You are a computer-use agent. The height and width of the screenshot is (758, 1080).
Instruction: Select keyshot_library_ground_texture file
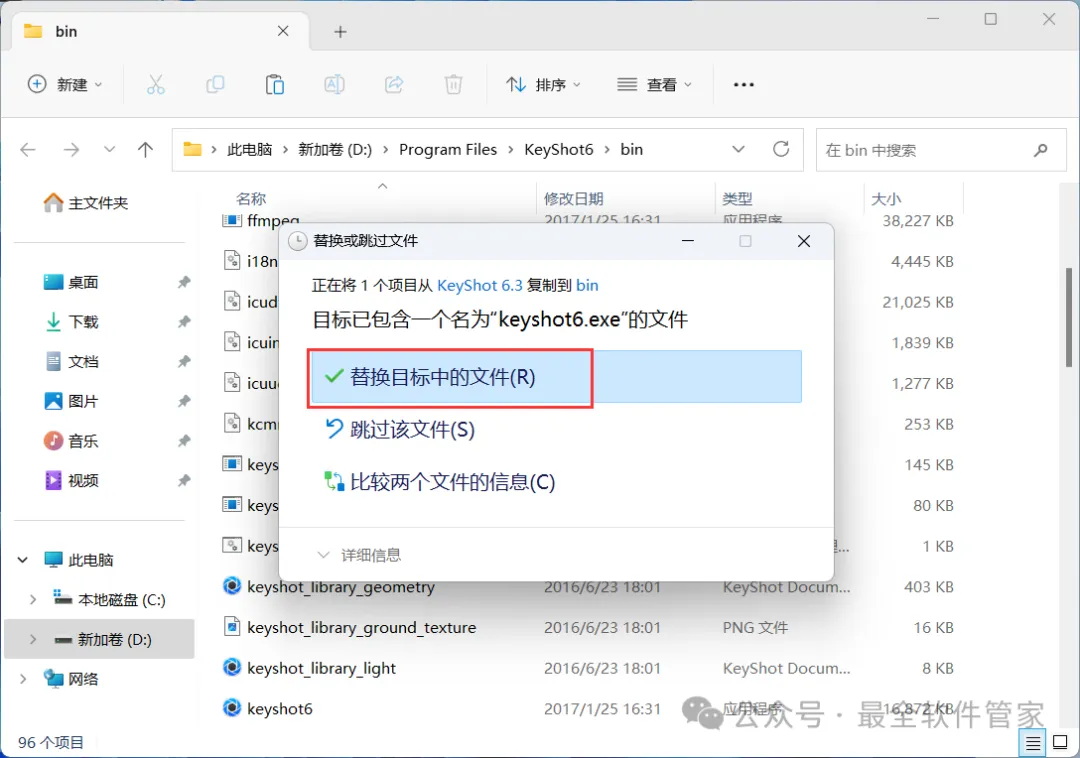362,627
